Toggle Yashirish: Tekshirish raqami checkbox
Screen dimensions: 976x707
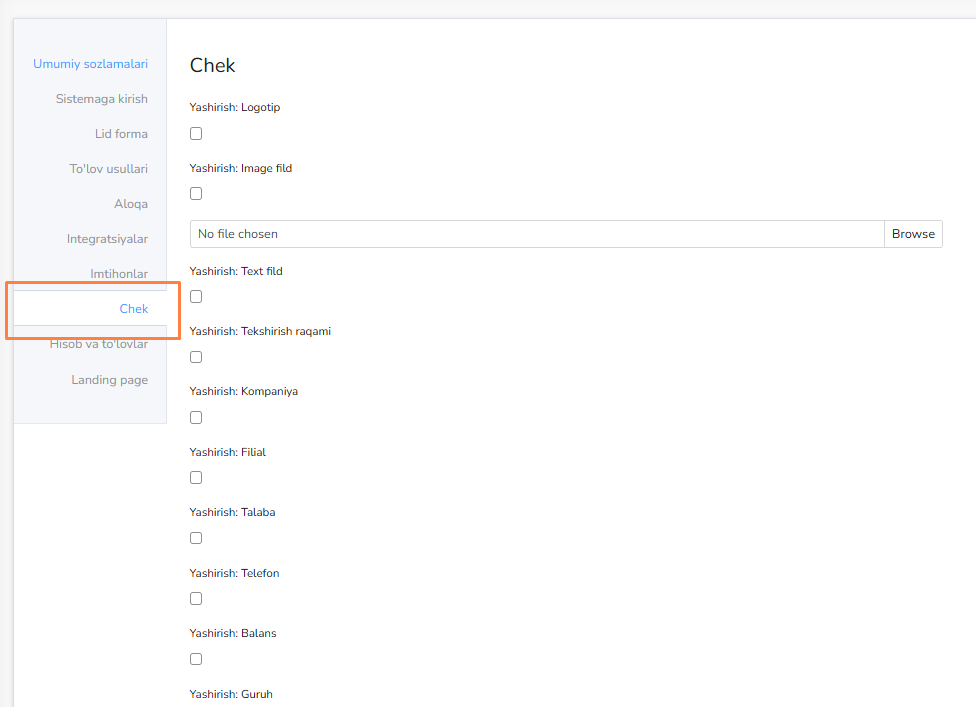(196, 357)
